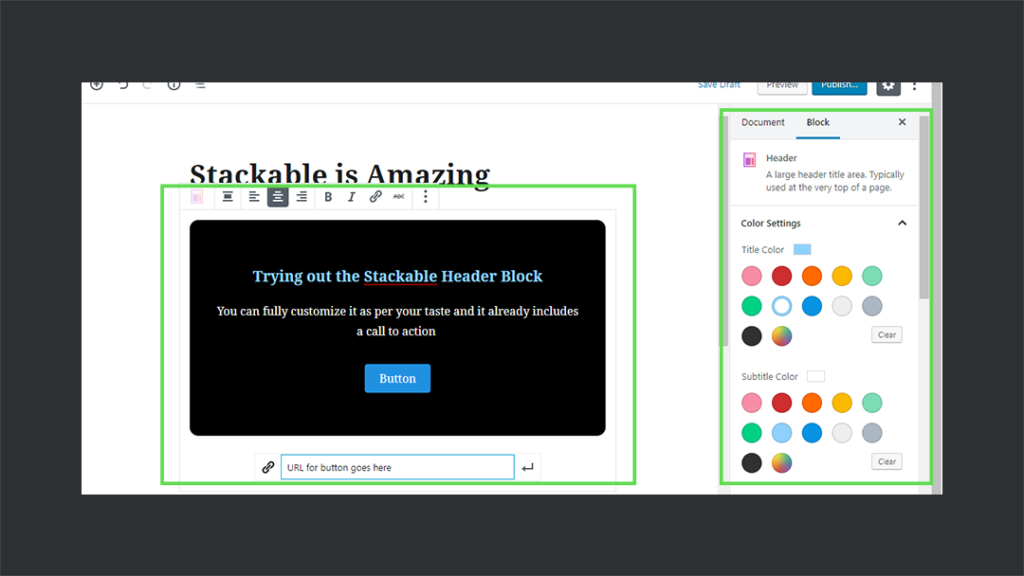This screenshot has width=1024, height=576.
Task: Toggle strikethrough formatting
Action: coord(398,197)
